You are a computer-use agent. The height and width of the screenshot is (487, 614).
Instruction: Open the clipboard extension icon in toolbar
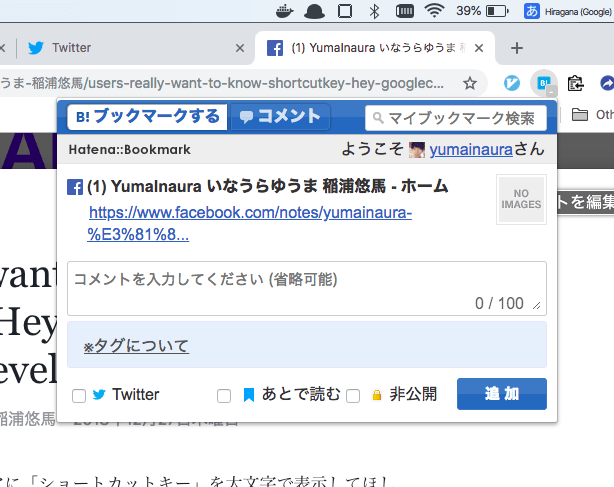coord(575,83)
